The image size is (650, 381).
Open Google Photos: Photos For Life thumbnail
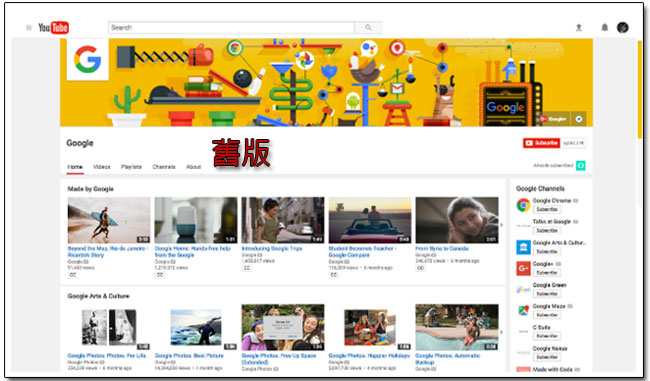click(x=109, y=328)
